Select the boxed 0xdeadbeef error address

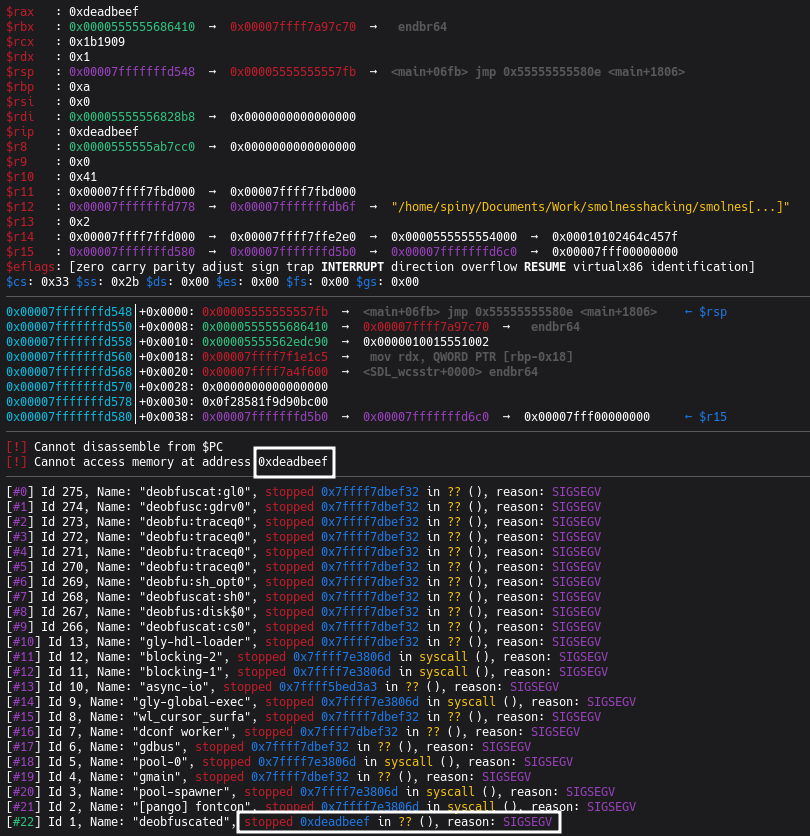point(293,462)
